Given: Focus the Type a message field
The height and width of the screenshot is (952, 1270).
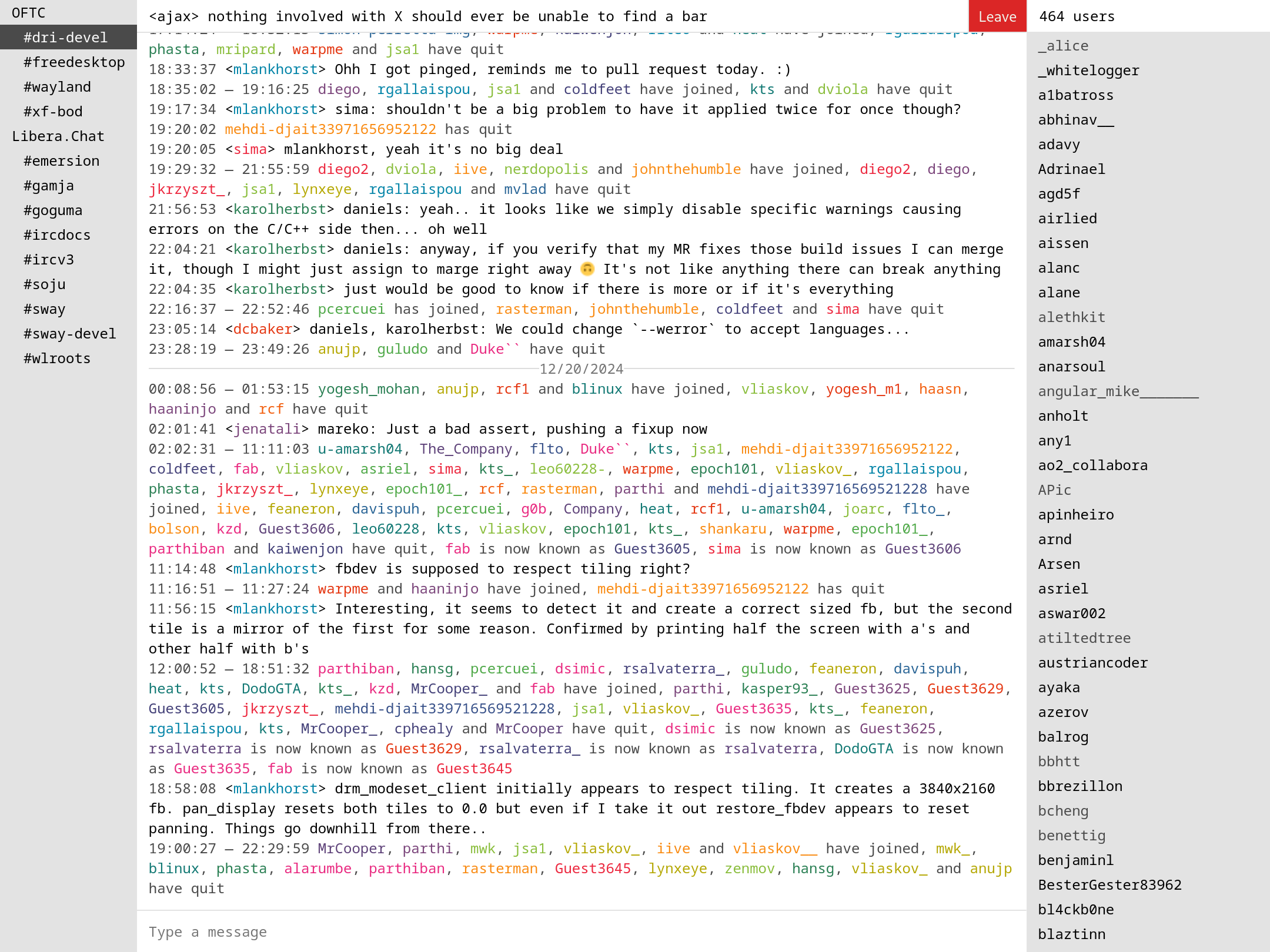Looking at the screenshot, I should click(581, 932).
